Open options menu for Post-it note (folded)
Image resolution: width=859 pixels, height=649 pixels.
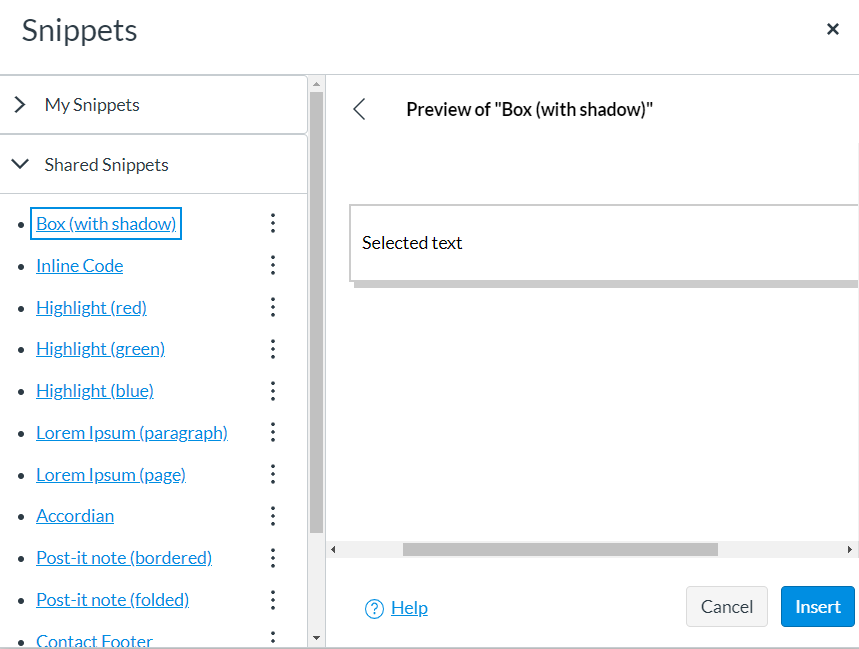[273, 600]
